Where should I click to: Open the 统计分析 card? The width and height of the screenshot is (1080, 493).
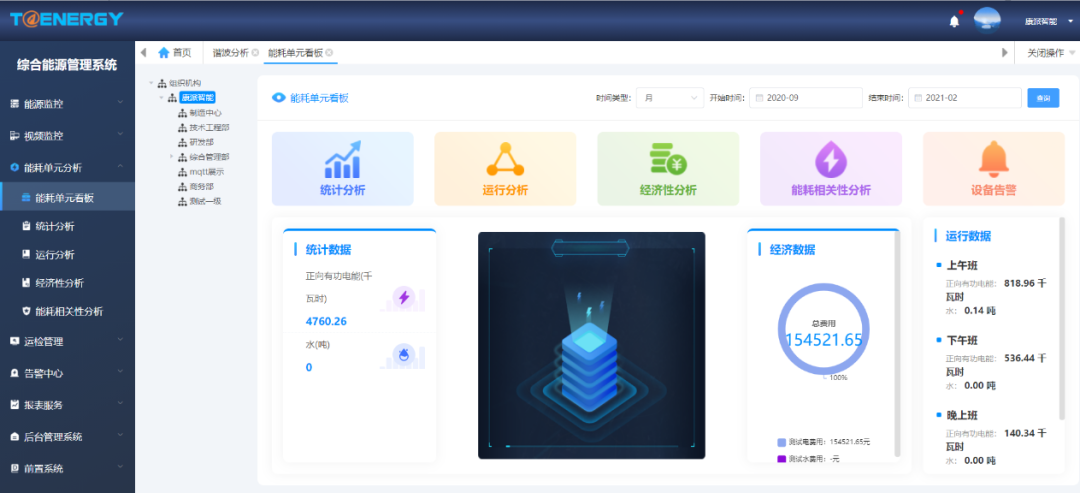[x=343, y=169]
